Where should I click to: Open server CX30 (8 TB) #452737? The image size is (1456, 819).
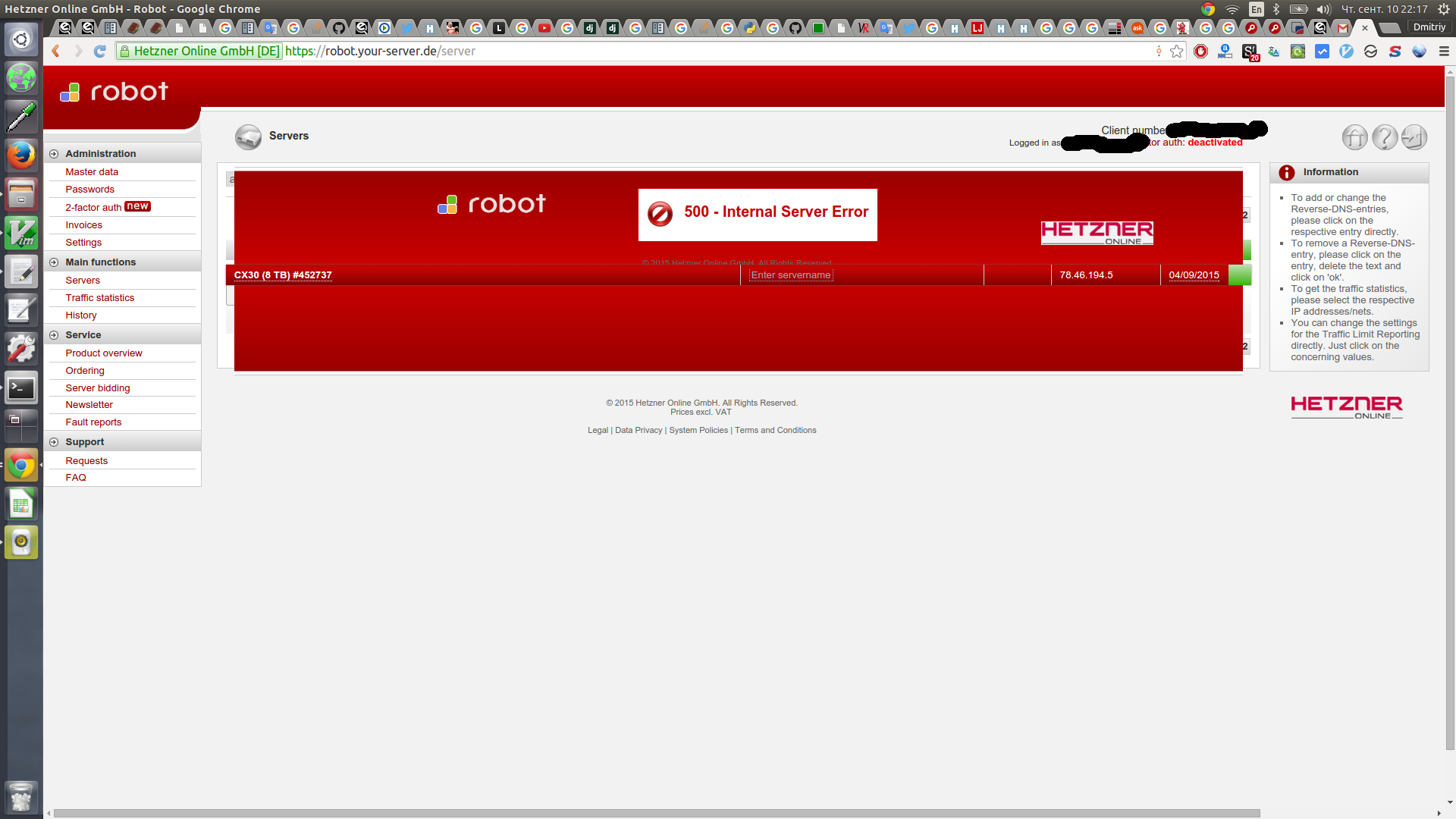(282, 275)
